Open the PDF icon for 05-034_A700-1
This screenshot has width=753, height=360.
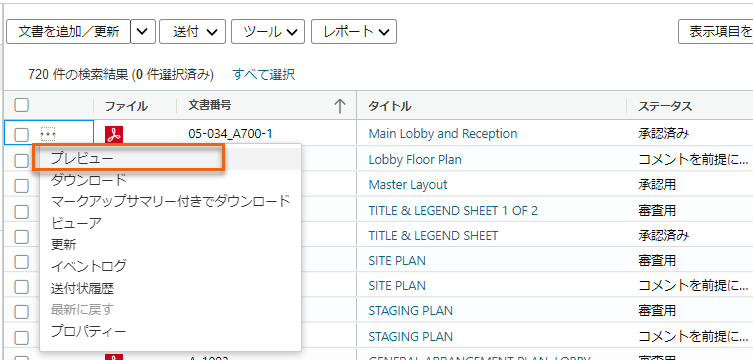coord(114,134)
